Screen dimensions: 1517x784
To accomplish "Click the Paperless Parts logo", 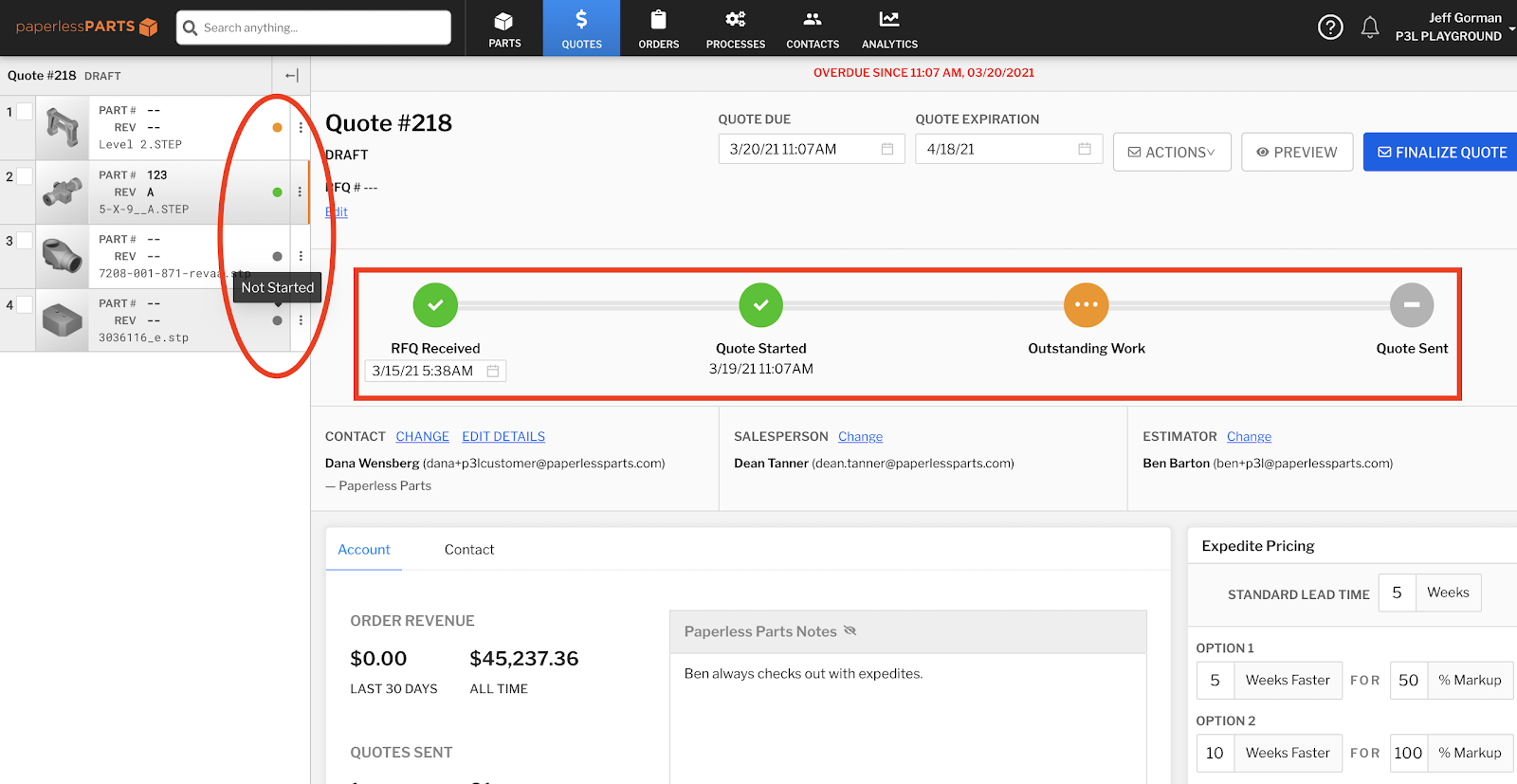I will (x=86, y=27).
